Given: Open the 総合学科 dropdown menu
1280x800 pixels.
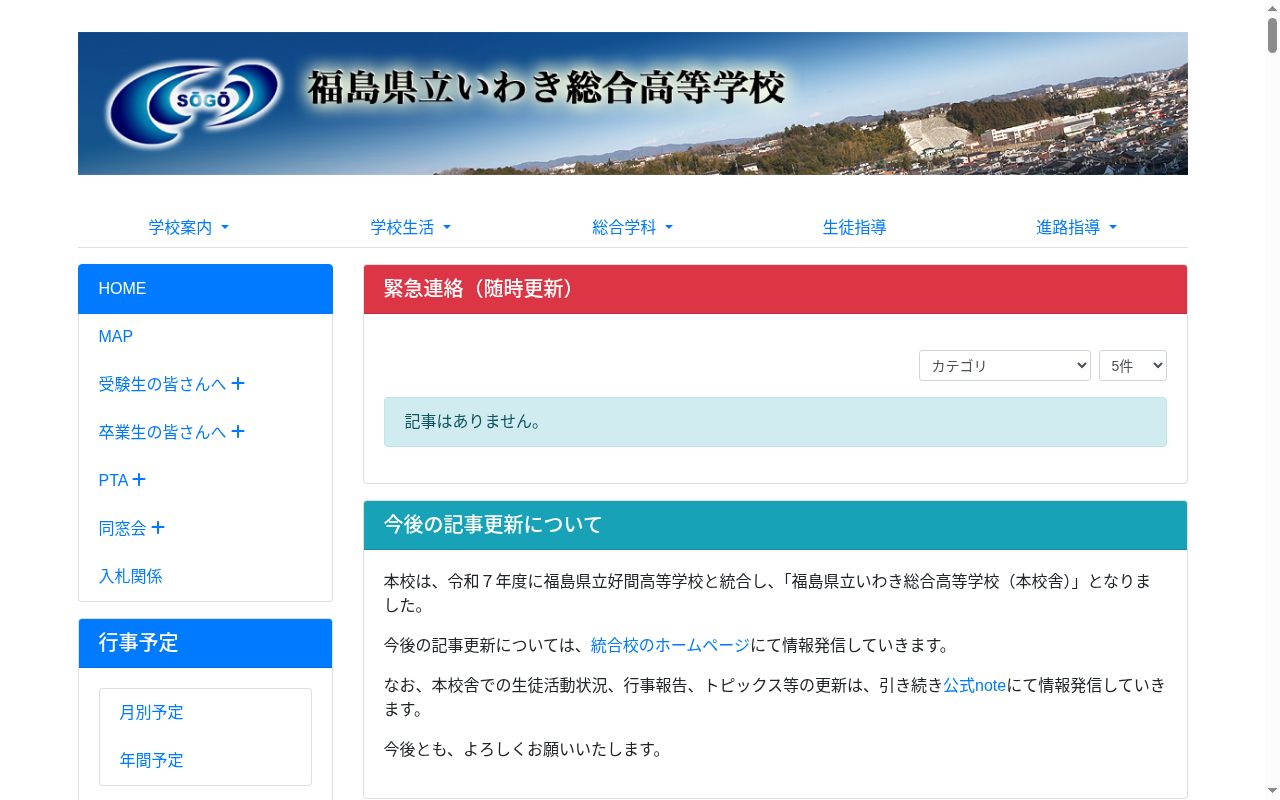Looking at the screenshot, I should 633,228.
